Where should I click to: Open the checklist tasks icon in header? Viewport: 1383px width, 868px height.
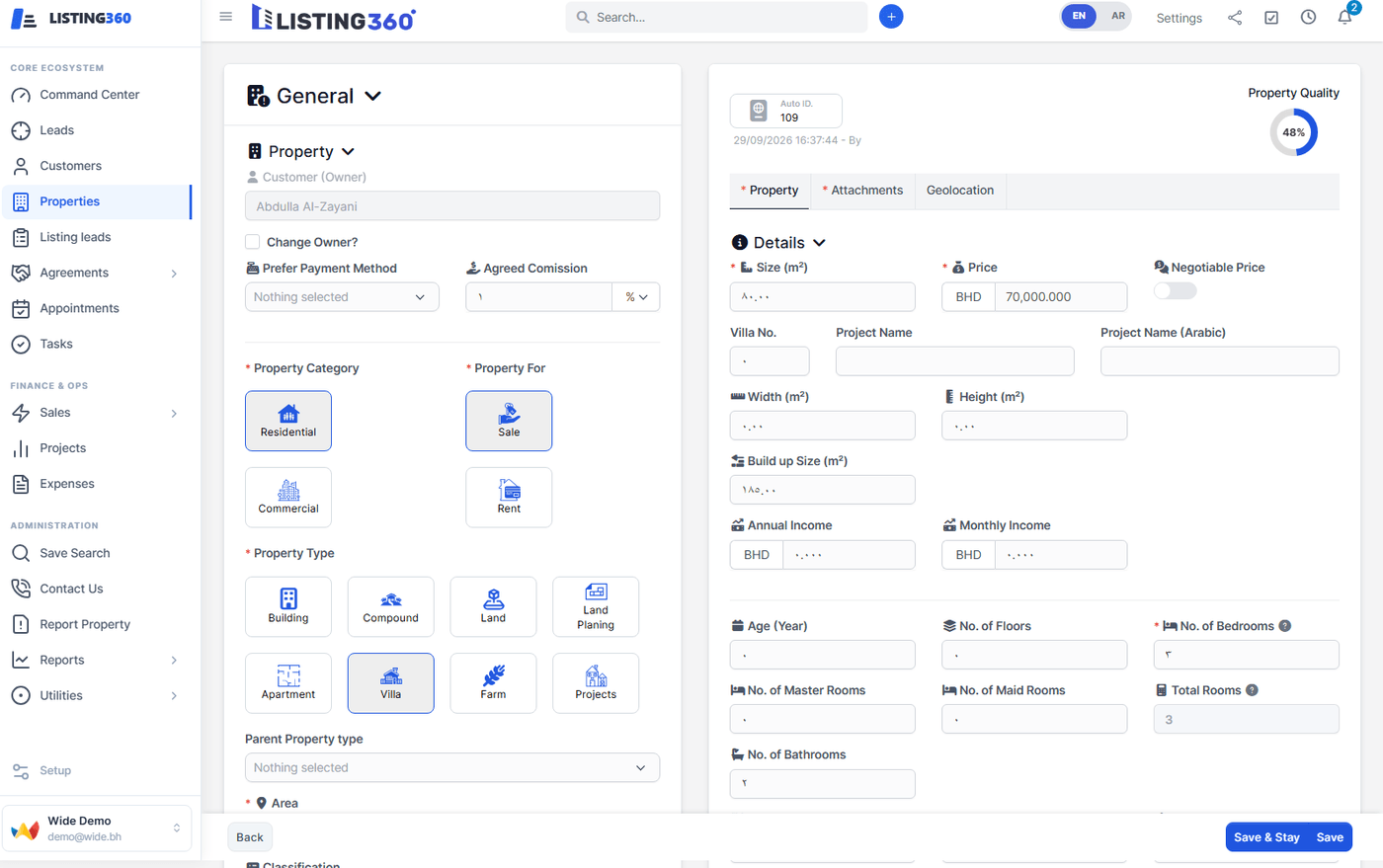pos(1271,18)
